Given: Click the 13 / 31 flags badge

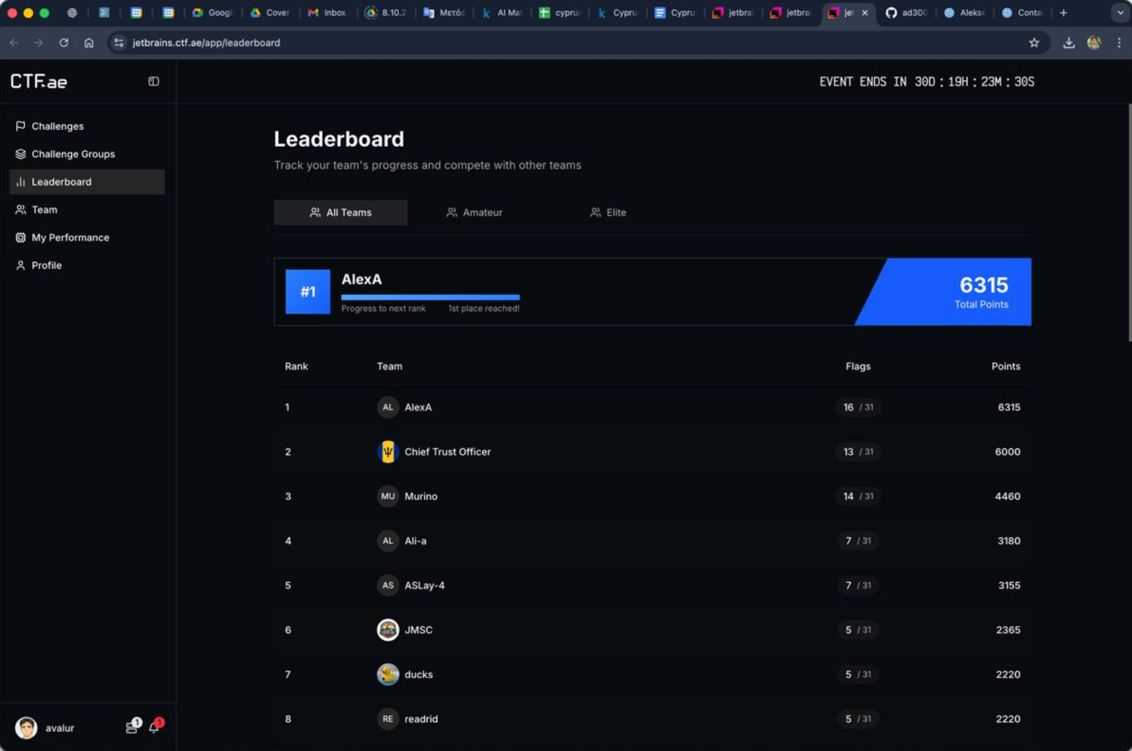Looking at the screenshot, I should 858,452.
